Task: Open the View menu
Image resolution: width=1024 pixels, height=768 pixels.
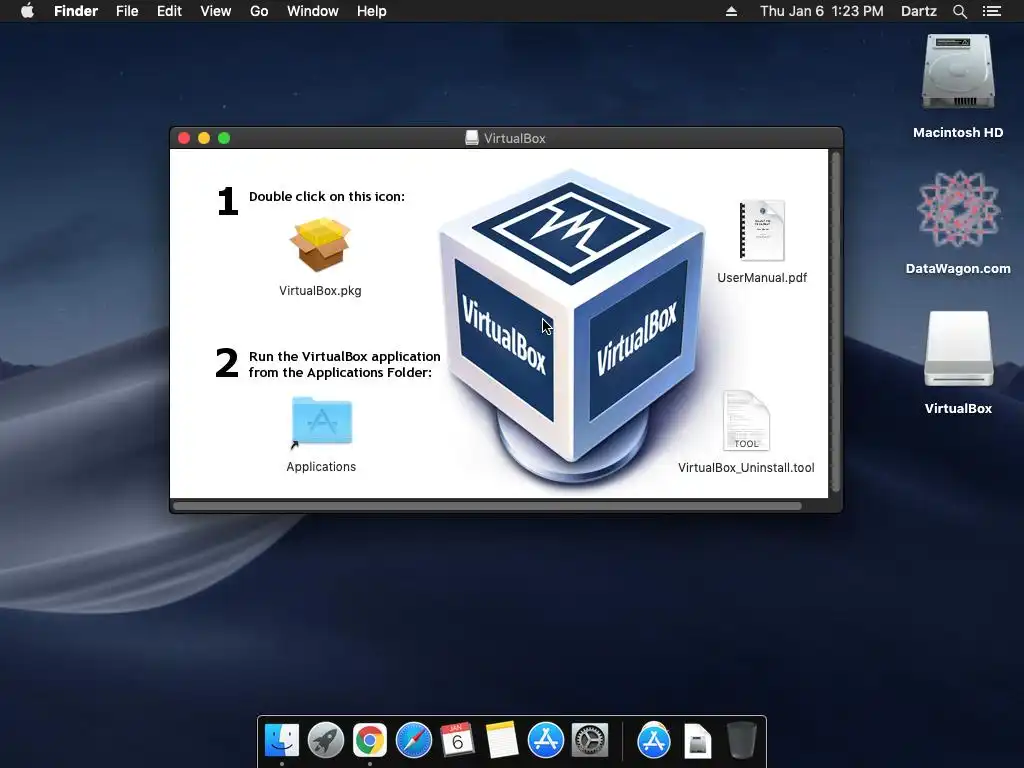Action: coord(216,11)
